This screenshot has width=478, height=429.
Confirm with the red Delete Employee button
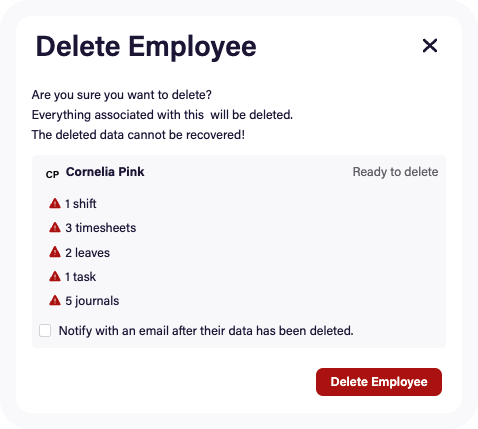[x=379, y=382]
